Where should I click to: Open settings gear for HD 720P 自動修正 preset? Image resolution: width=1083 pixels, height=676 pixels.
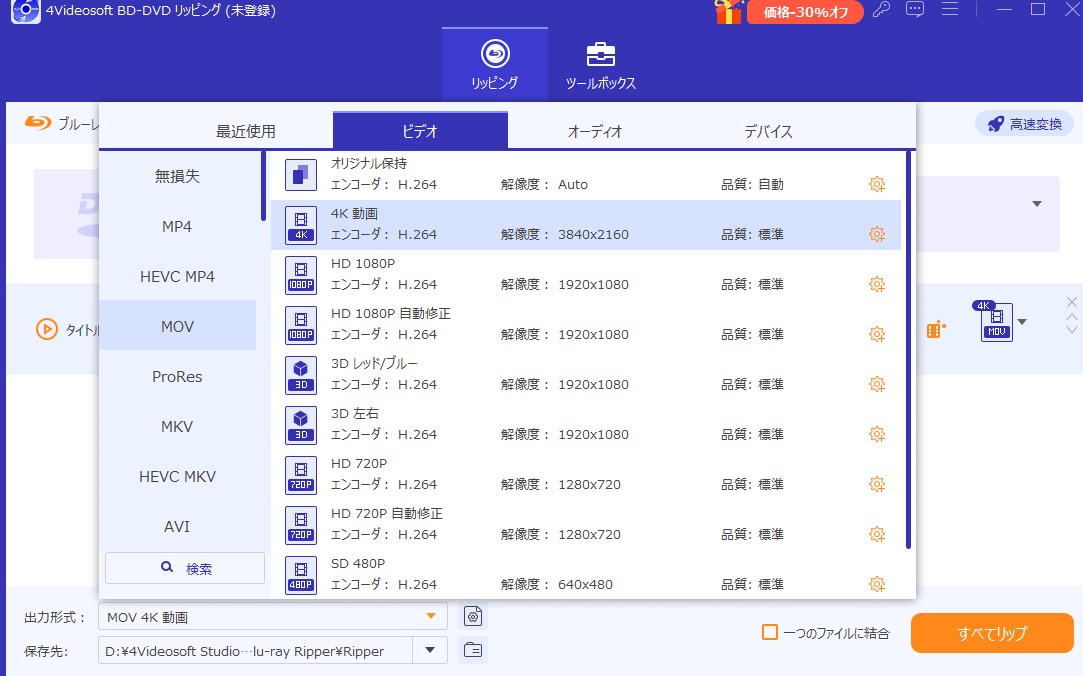(876, 534)
